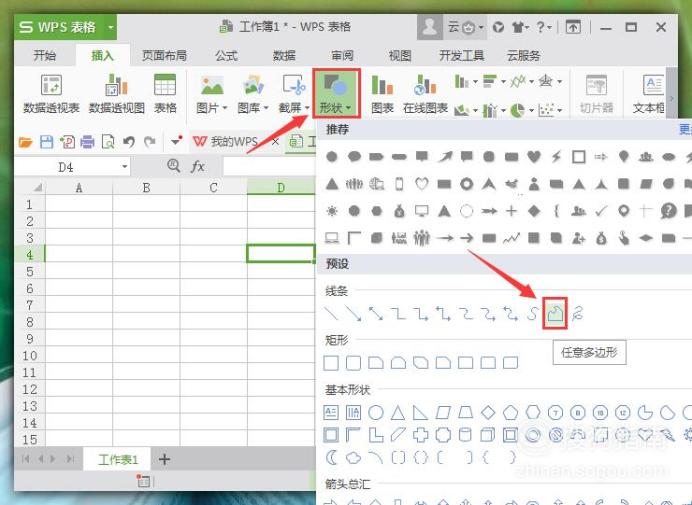Open the help question mark menu
Viewport: 692px width, 505px height.
click(544, 27)
